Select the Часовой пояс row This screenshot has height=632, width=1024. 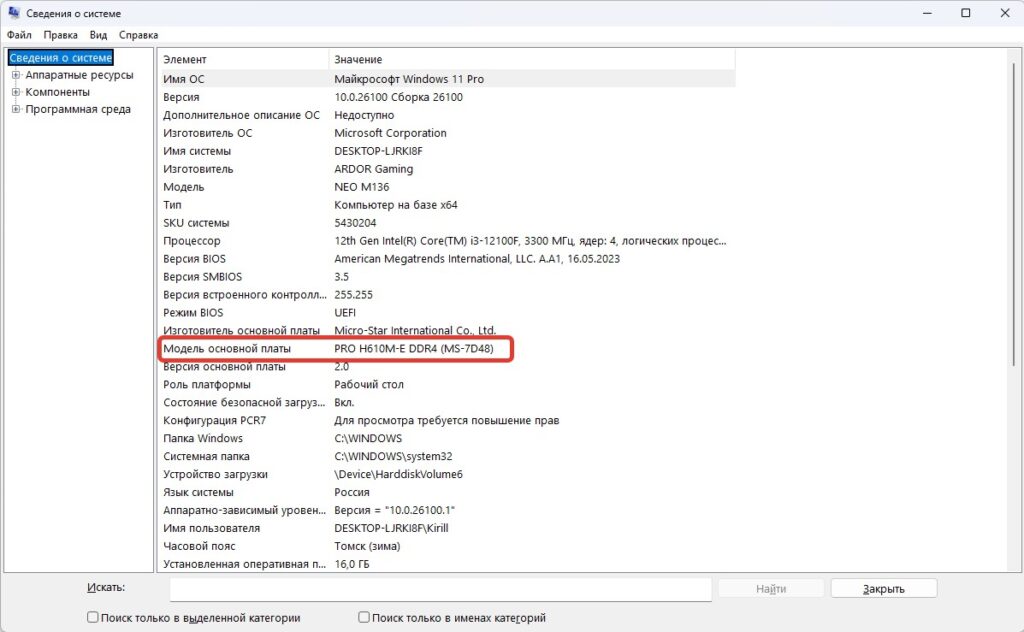(447, 546)
